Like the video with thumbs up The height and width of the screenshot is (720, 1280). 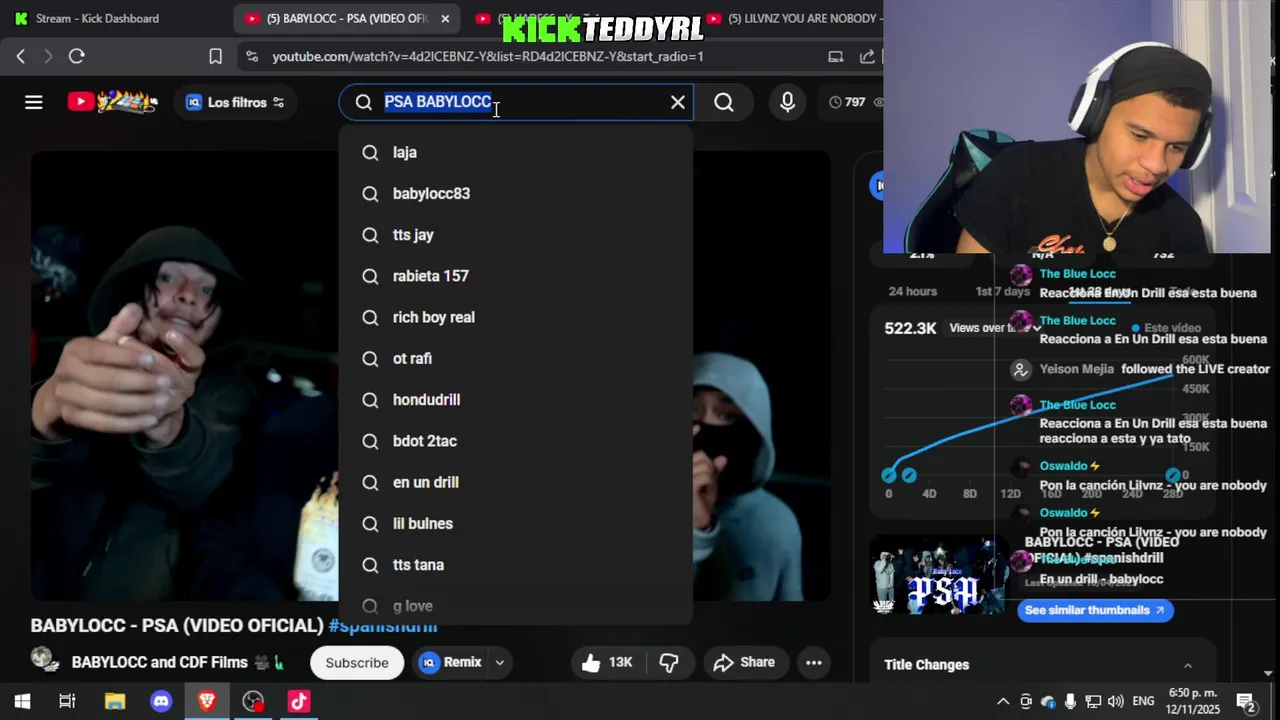605,662
